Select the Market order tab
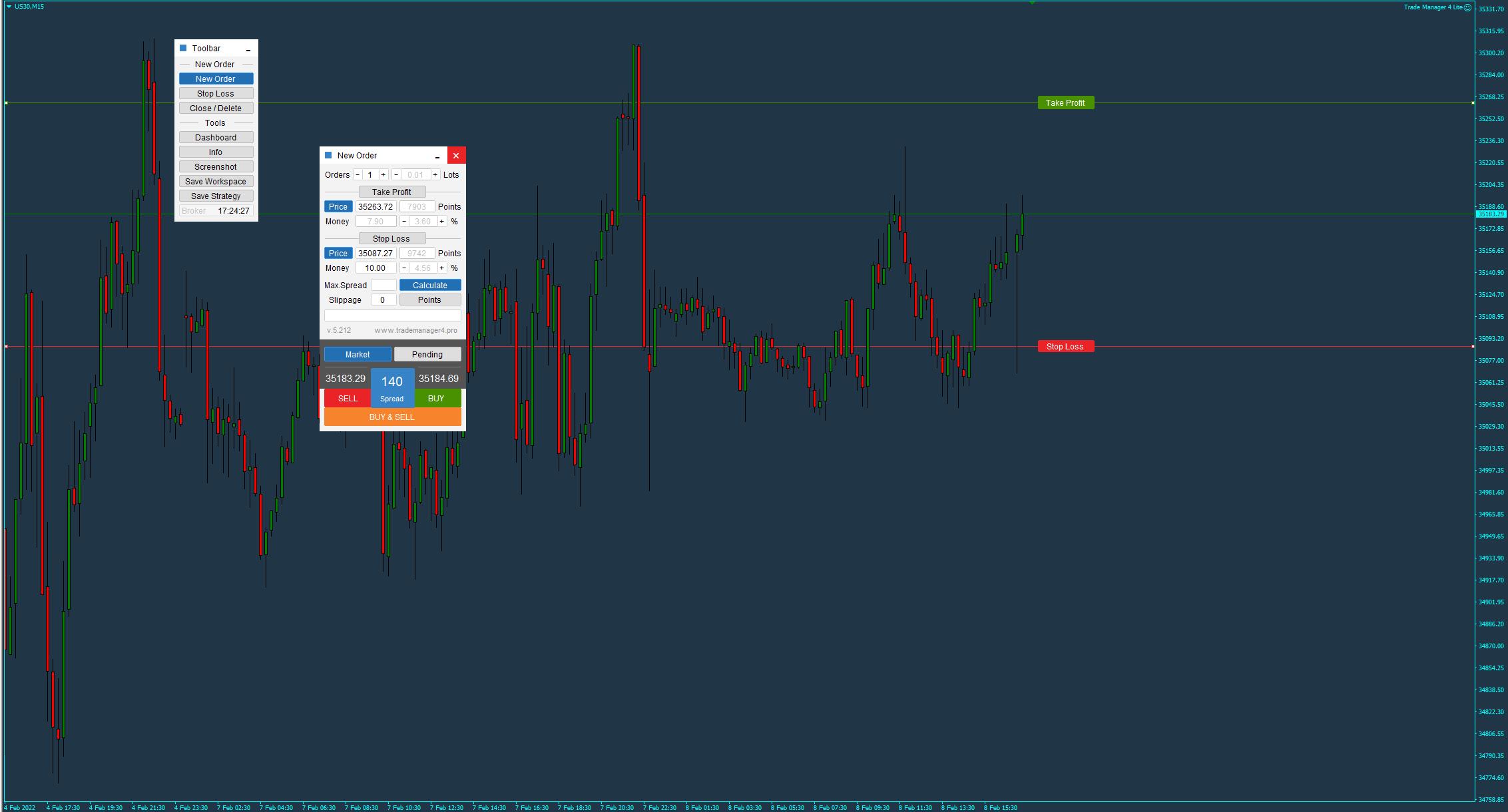Screen dimensions: 1508x812 pos(358,355)
